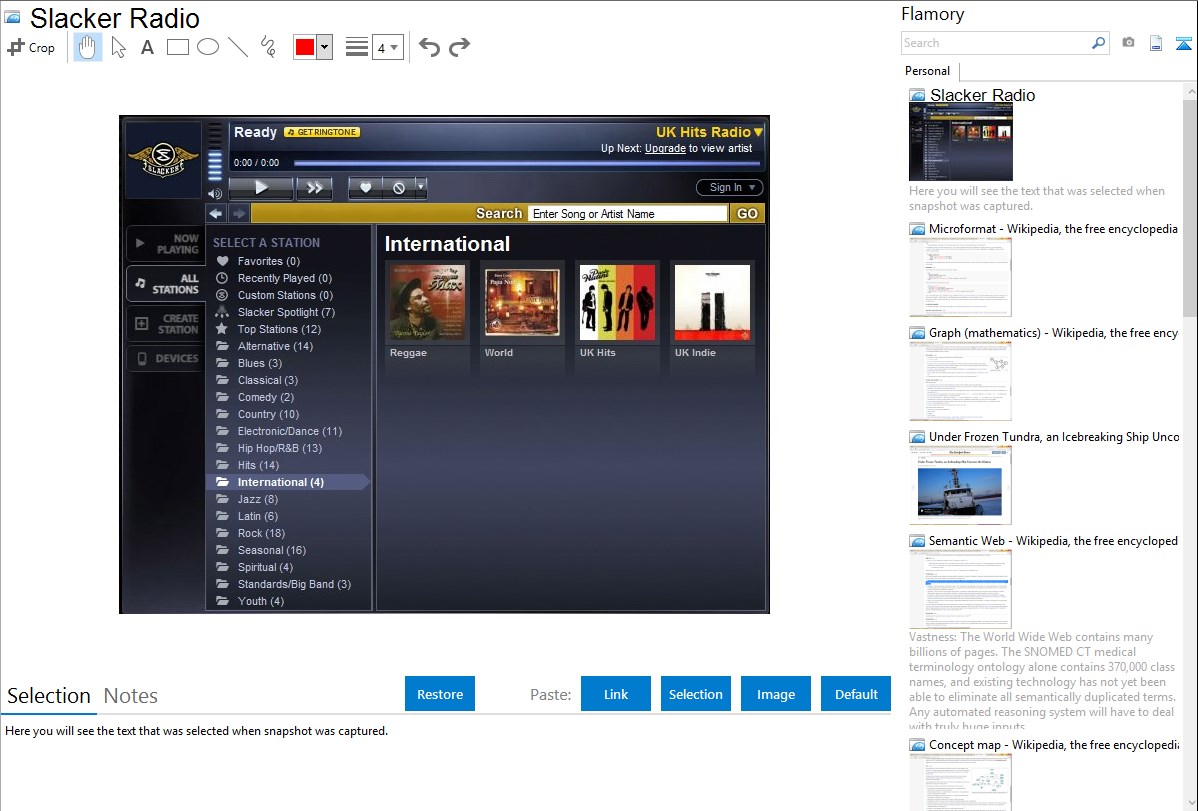The width and height of the screenshot is (1198, 811).
Task: Pick the freehand scribble tool
Action: click(268, 47)
